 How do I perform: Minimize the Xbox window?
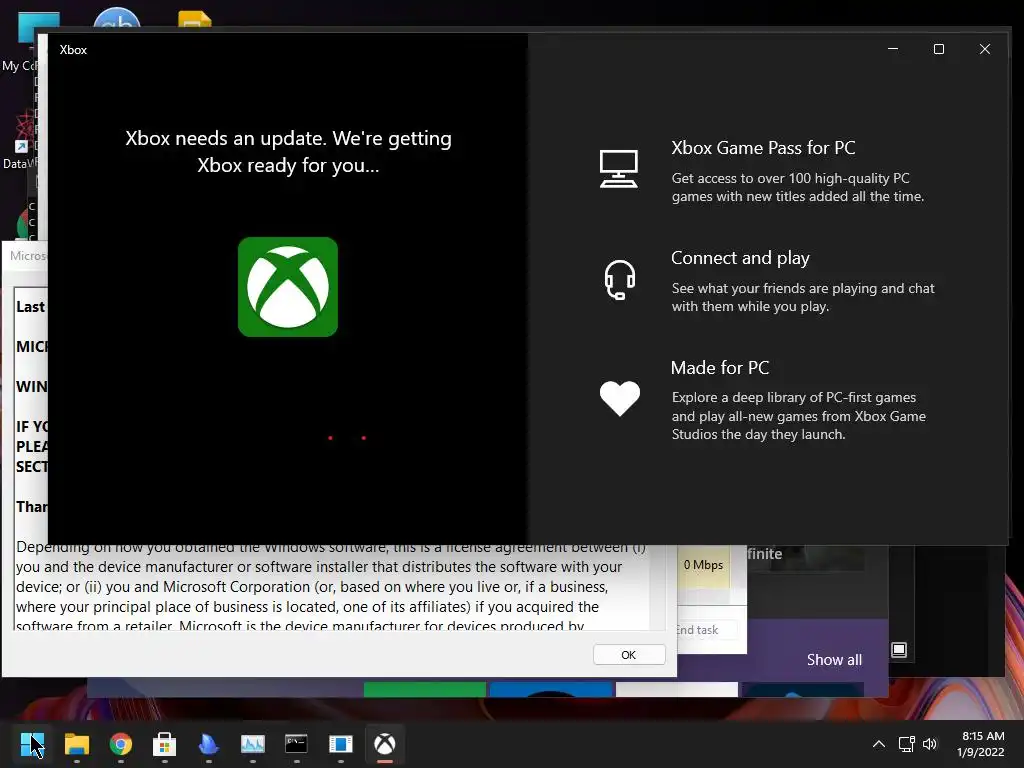893,49
